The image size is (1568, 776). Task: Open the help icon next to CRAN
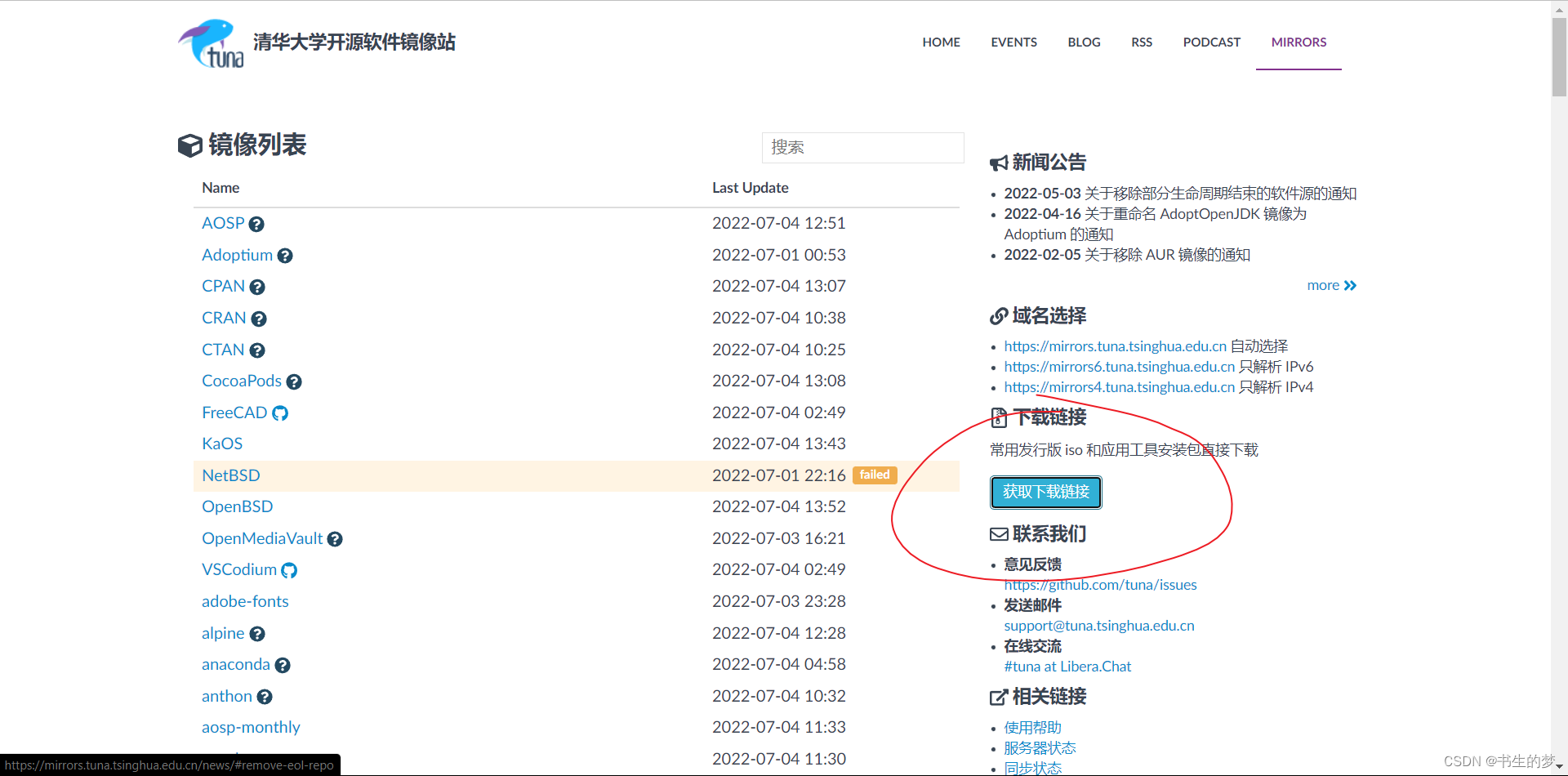point(259,319)
